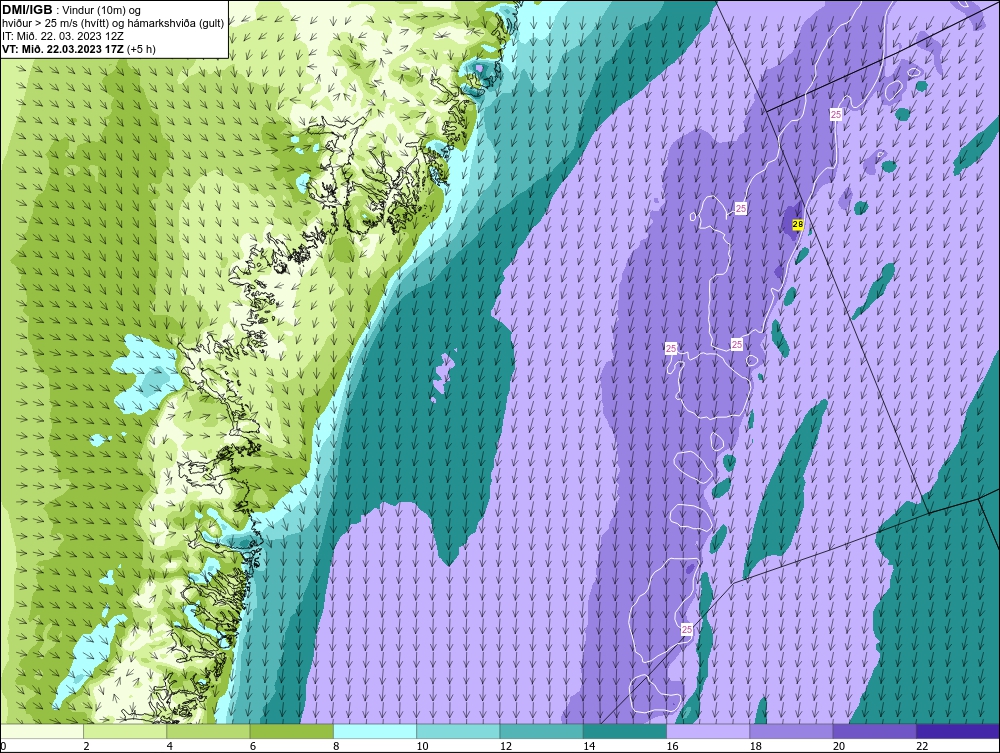Click the legend scale value 6

click(x=253, y=747)
